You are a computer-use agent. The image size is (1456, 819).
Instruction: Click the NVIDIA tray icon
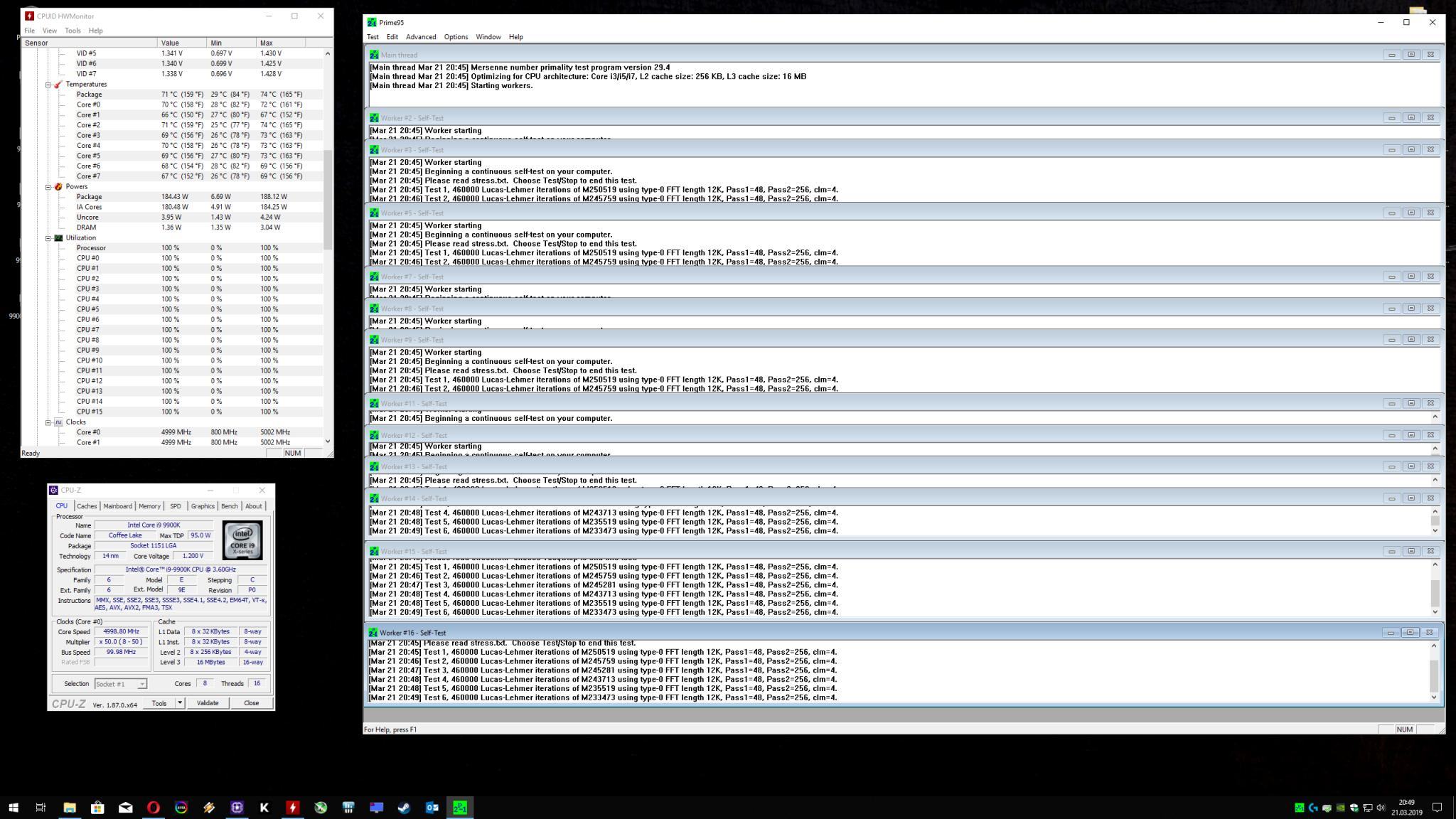pos(1340,808)
